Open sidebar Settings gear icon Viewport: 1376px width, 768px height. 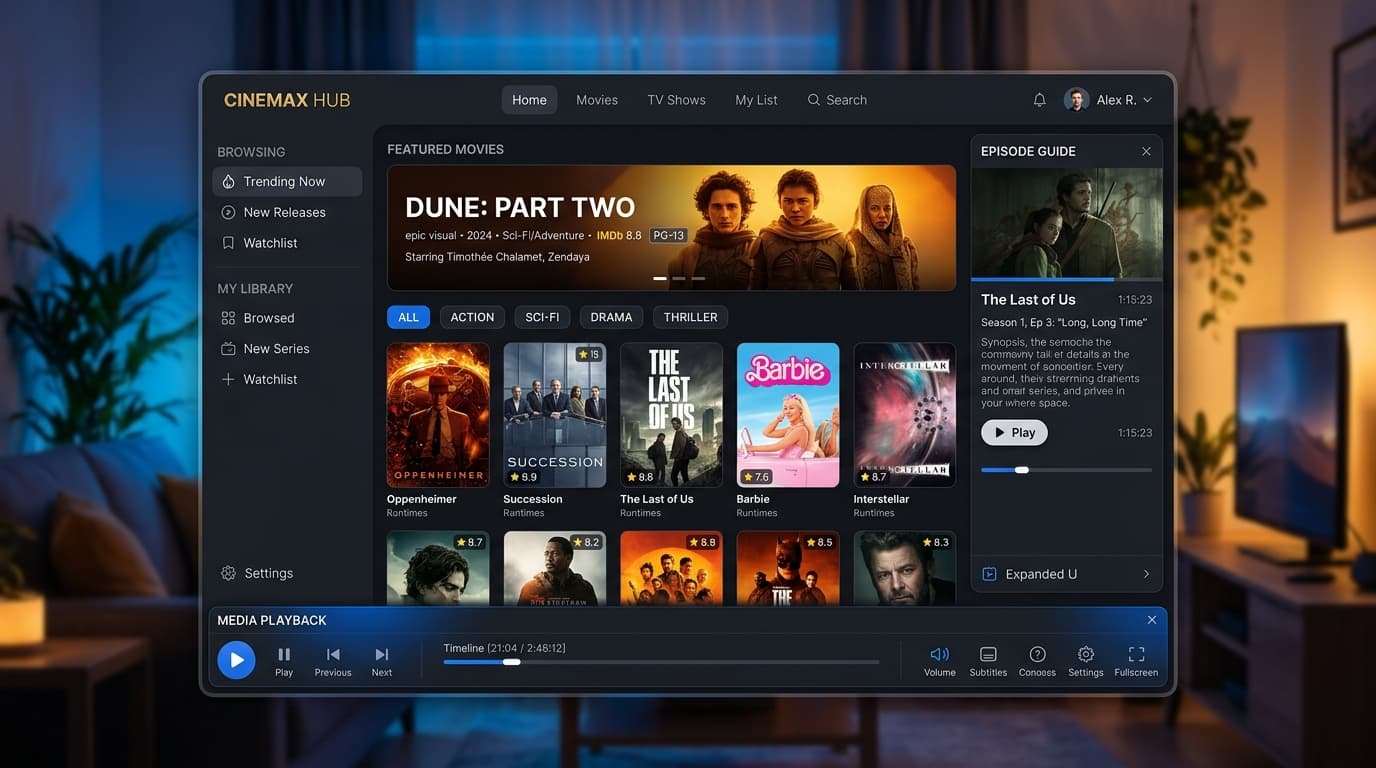point(228,573)
